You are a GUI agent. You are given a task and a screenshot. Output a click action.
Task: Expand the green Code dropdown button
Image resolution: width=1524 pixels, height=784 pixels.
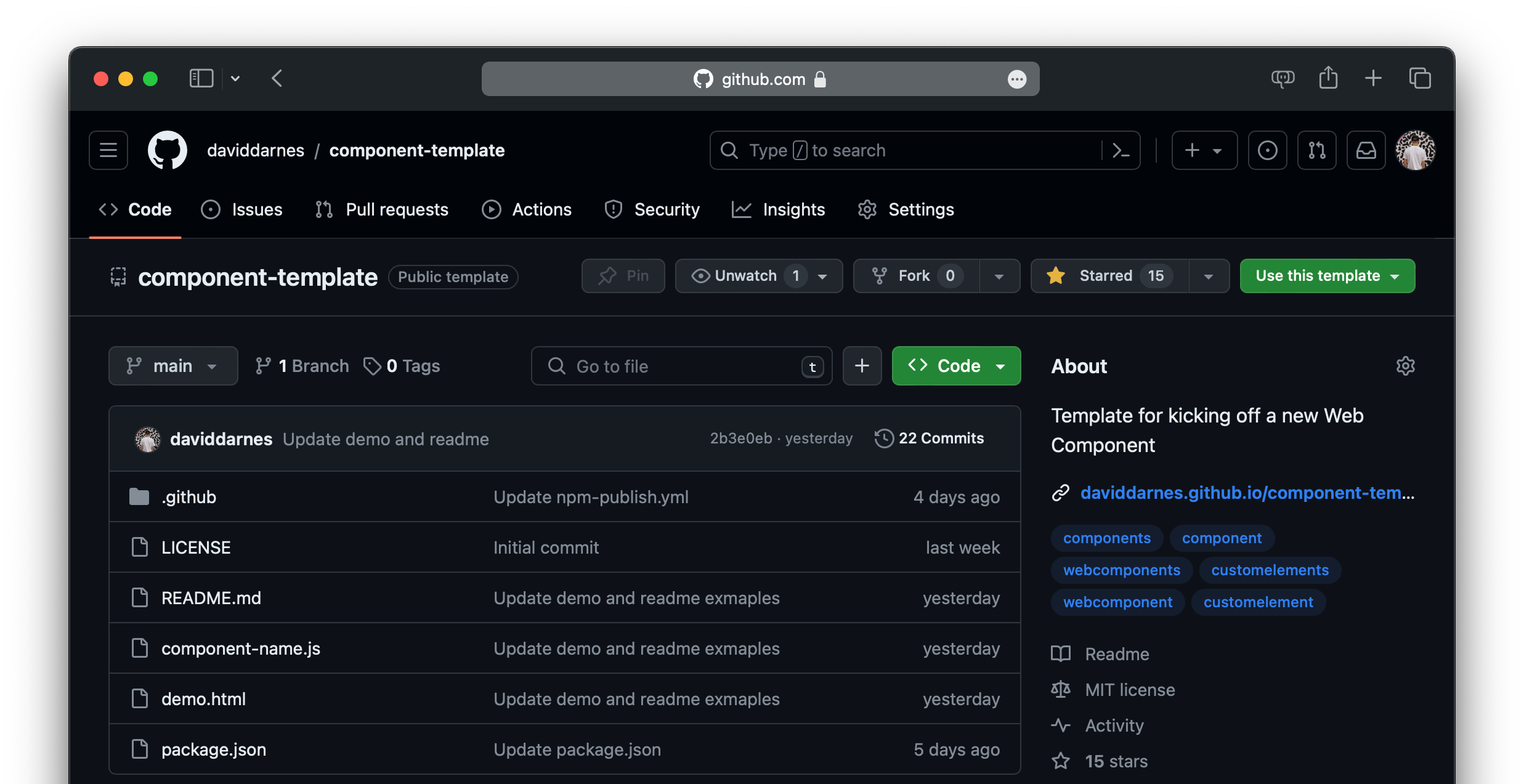point(956,366)
